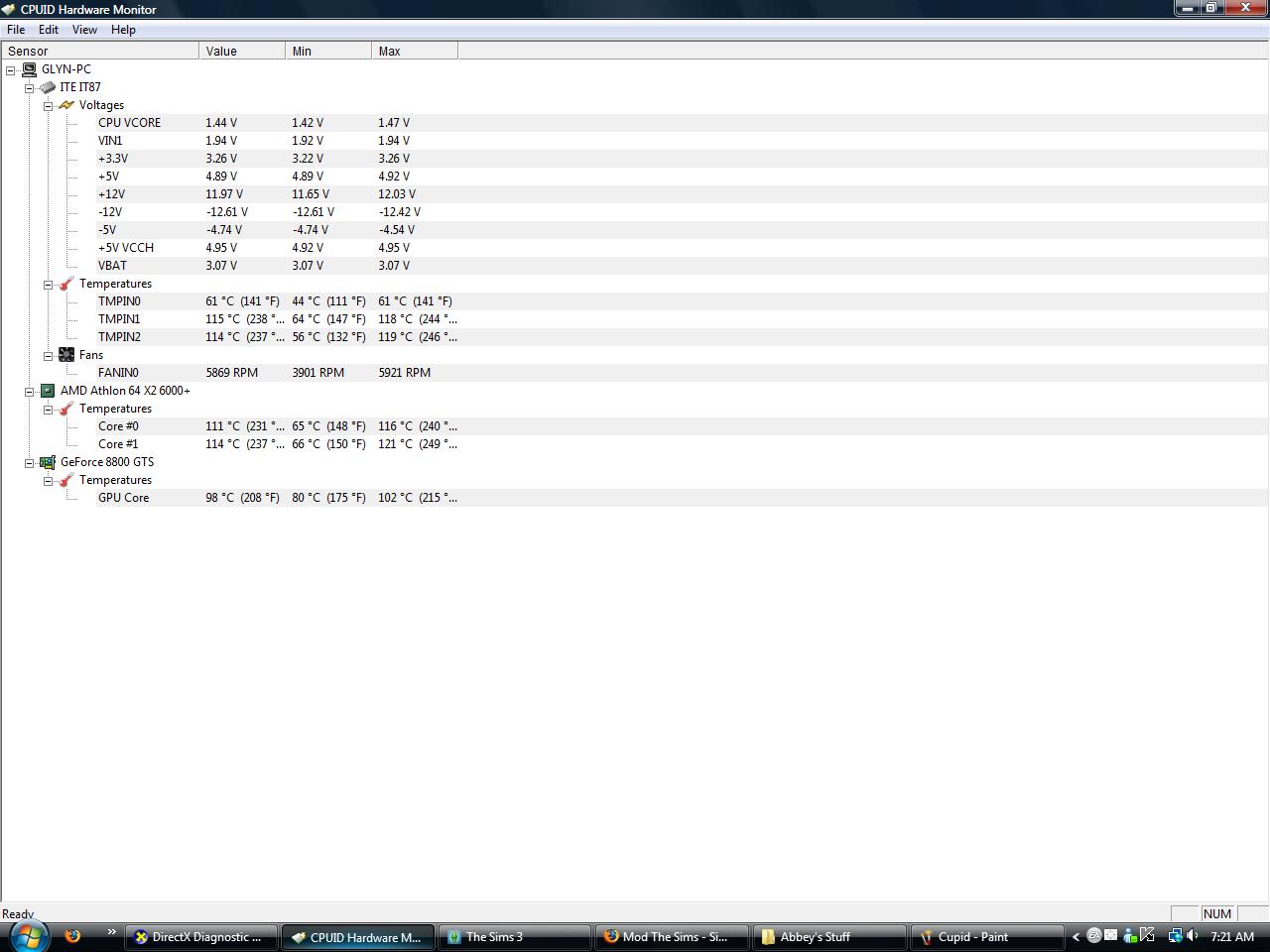Click the GeForce 8800 GTS graphics card icon

[x=48, y=462]
